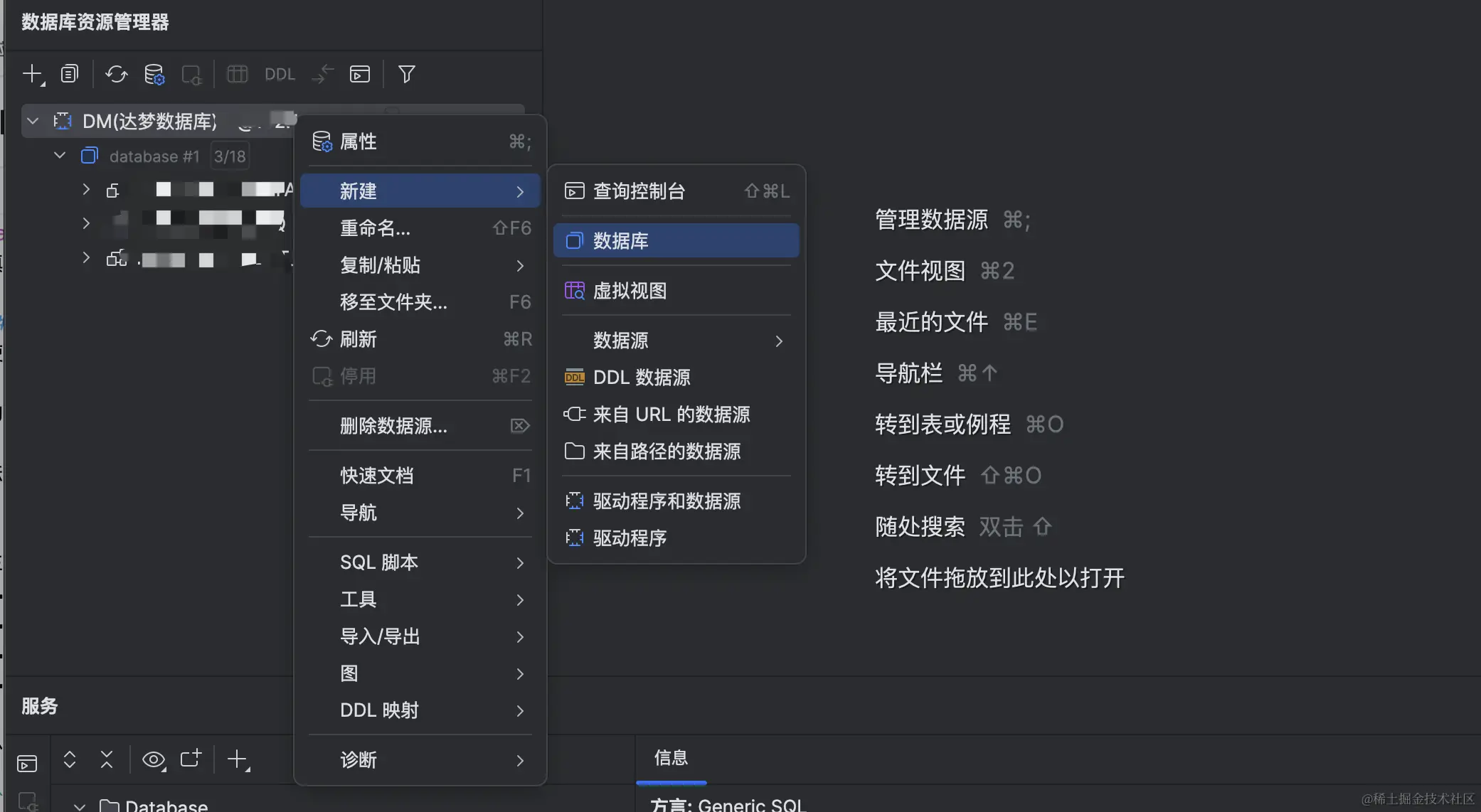Select DDL 数据源 menu item
The image size is (1481, 812).
pyautogui.click(x=676, y=378)
